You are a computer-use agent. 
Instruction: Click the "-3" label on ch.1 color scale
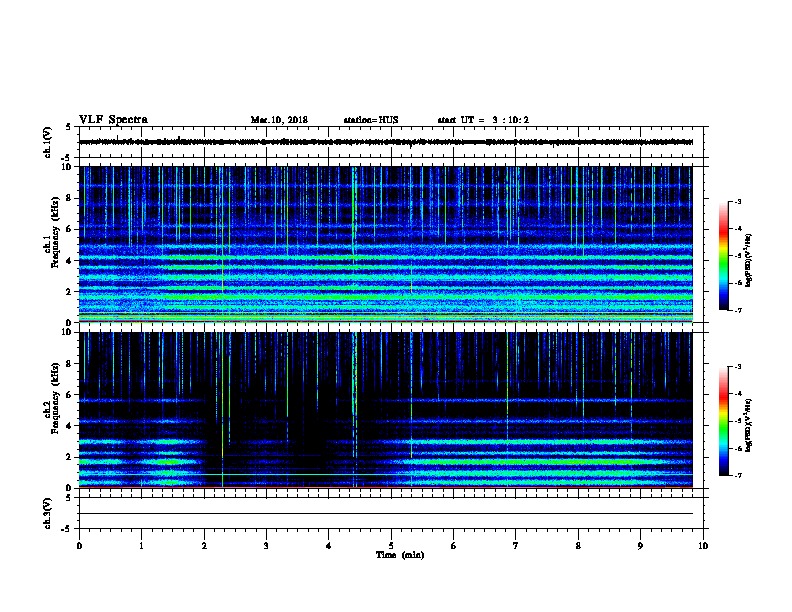(737, 202)
